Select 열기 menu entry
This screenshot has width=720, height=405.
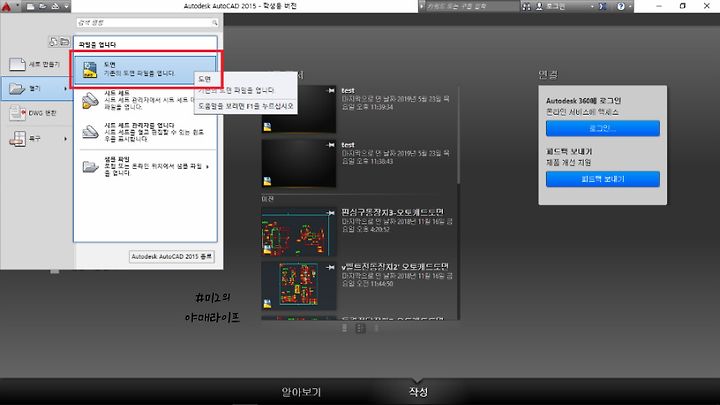[36, 88]
